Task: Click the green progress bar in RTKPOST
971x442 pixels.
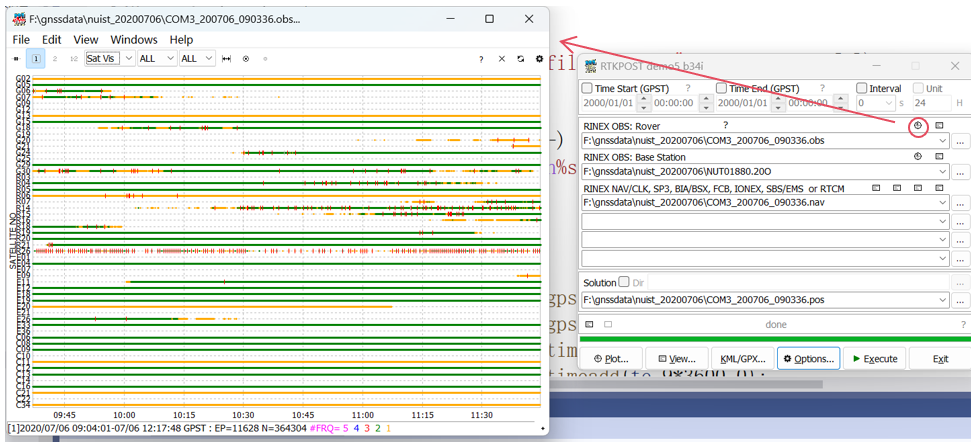Action: coord(775,339)
